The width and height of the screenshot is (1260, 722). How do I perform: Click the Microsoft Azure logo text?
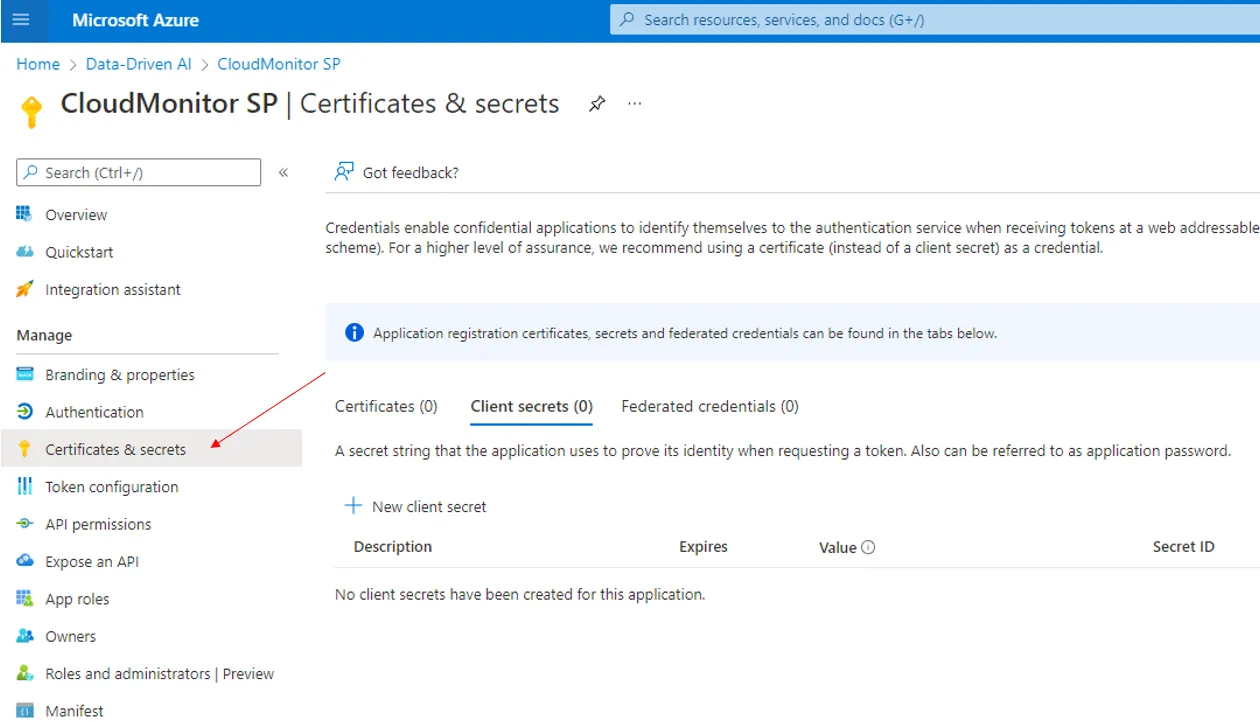[x=135, y=20]
